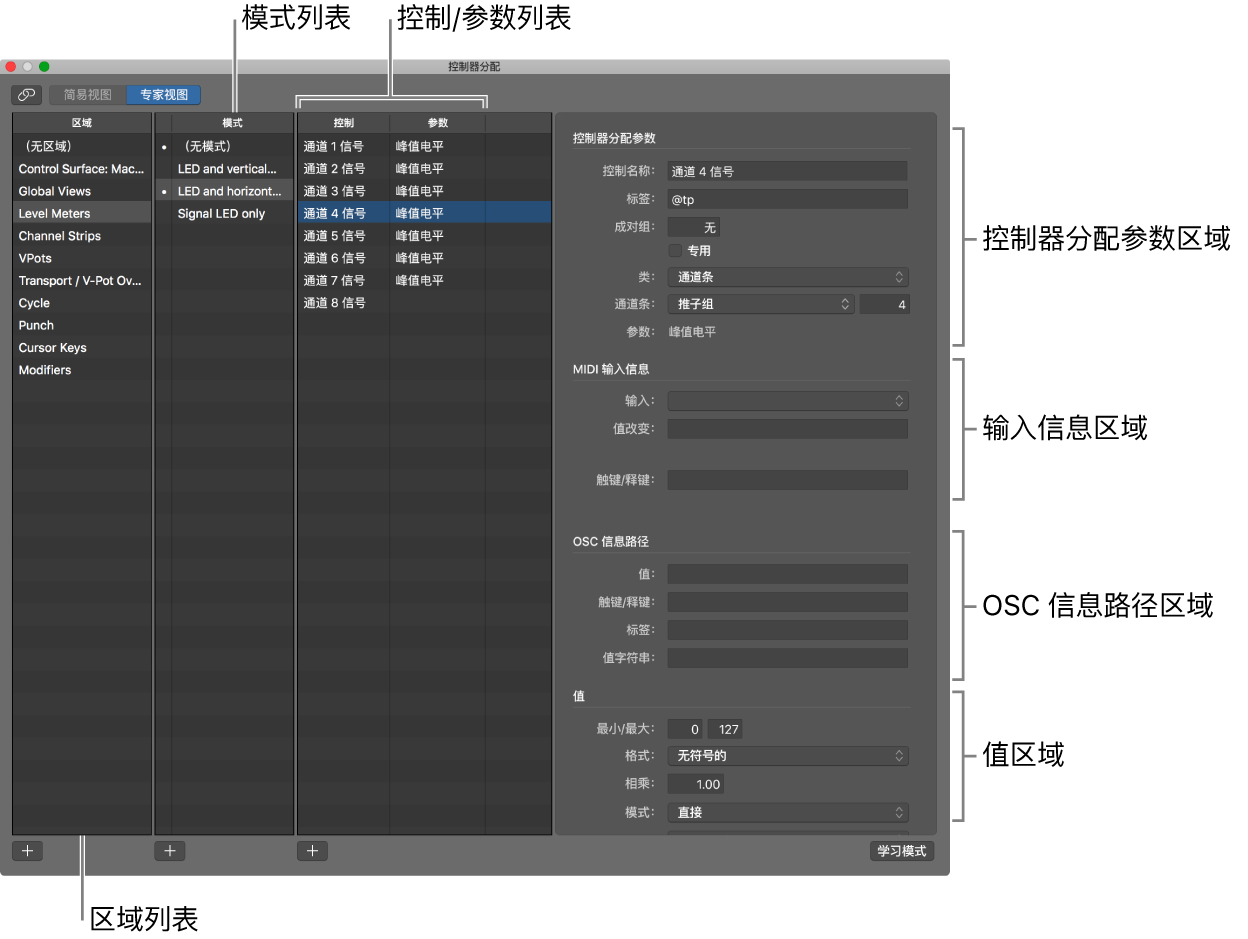Click the 相乘 value field showing 1.00
The width and height of the screenshot is (1248, 939).
point(695,783)
